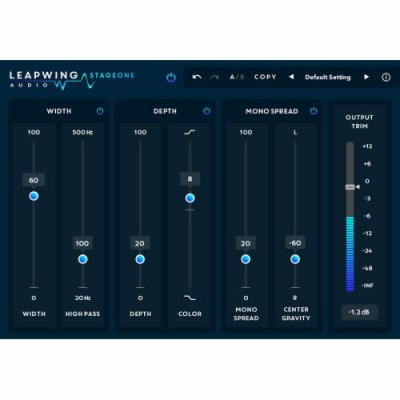Select next preset arrow
The width and height of the screenshot is (400, 400).
366,77
